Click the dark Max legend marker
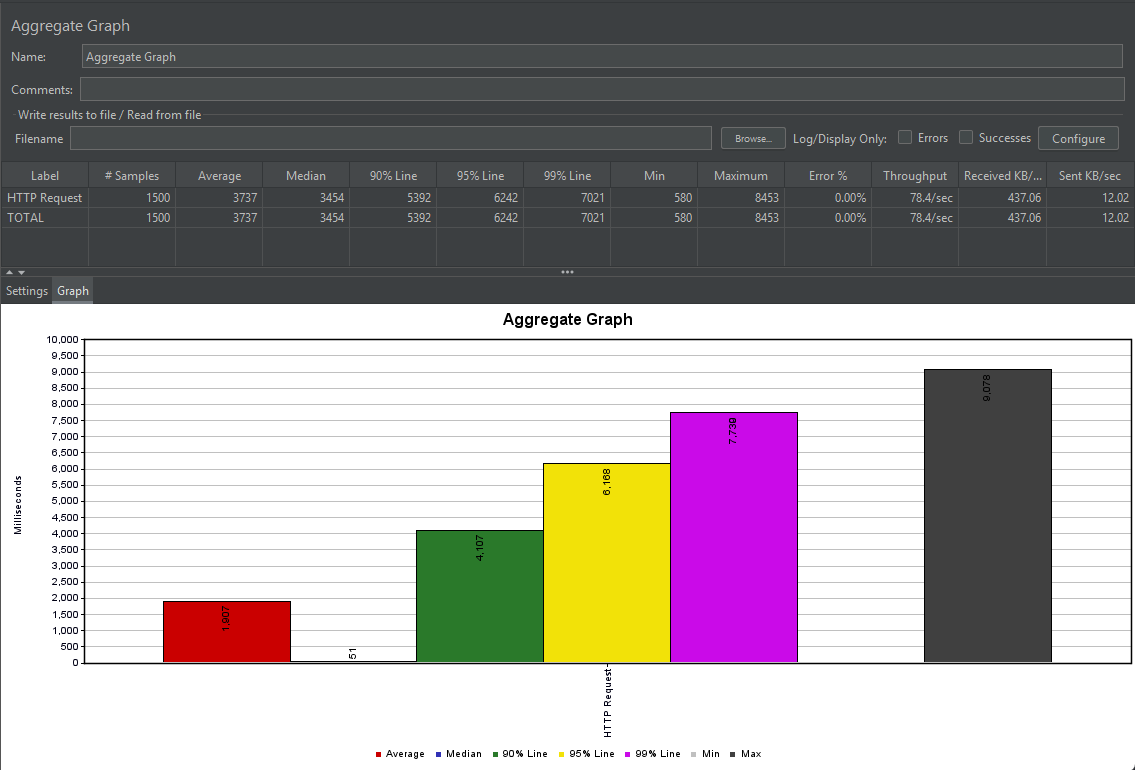 point(733,755)
